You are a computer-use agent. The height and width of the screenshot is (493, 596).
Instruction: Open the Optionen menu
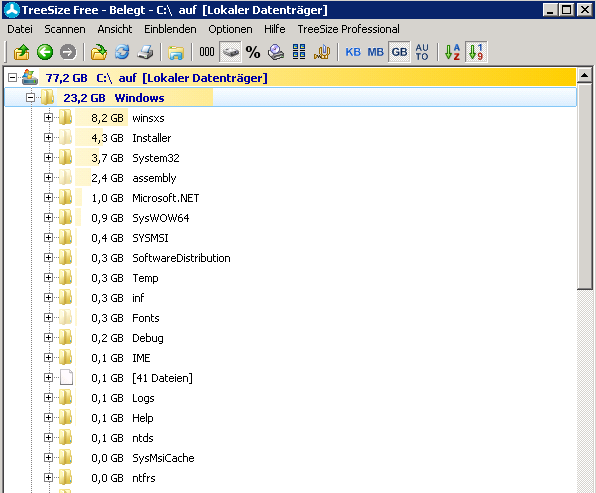click(230, 29)
